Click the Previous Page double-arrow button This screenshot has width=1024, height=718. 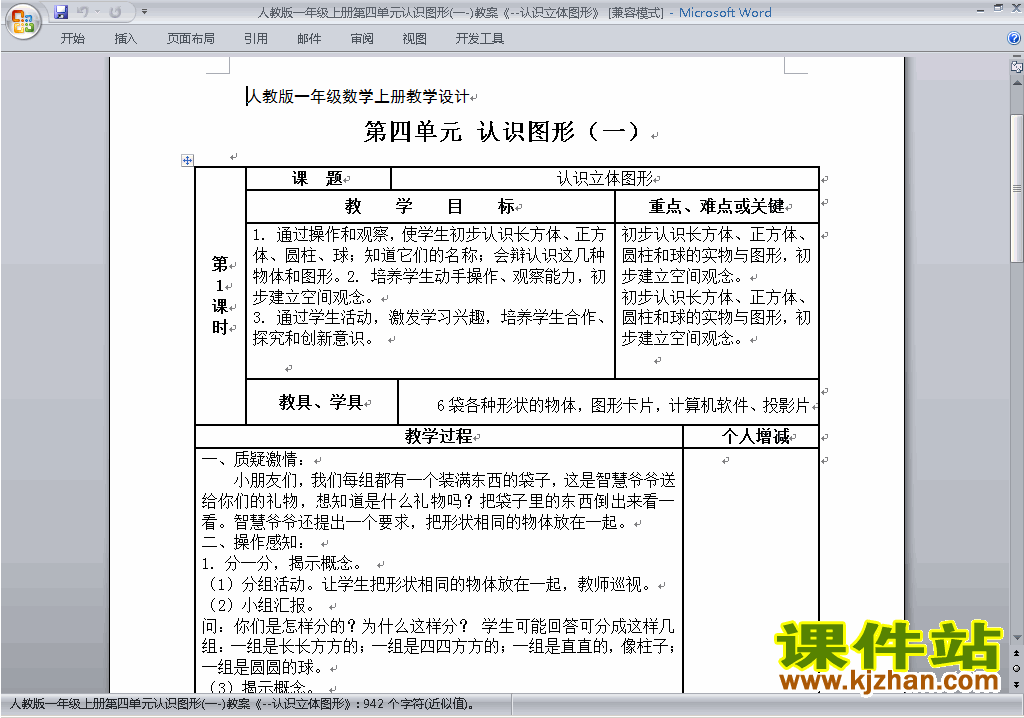click(1016, 653)
